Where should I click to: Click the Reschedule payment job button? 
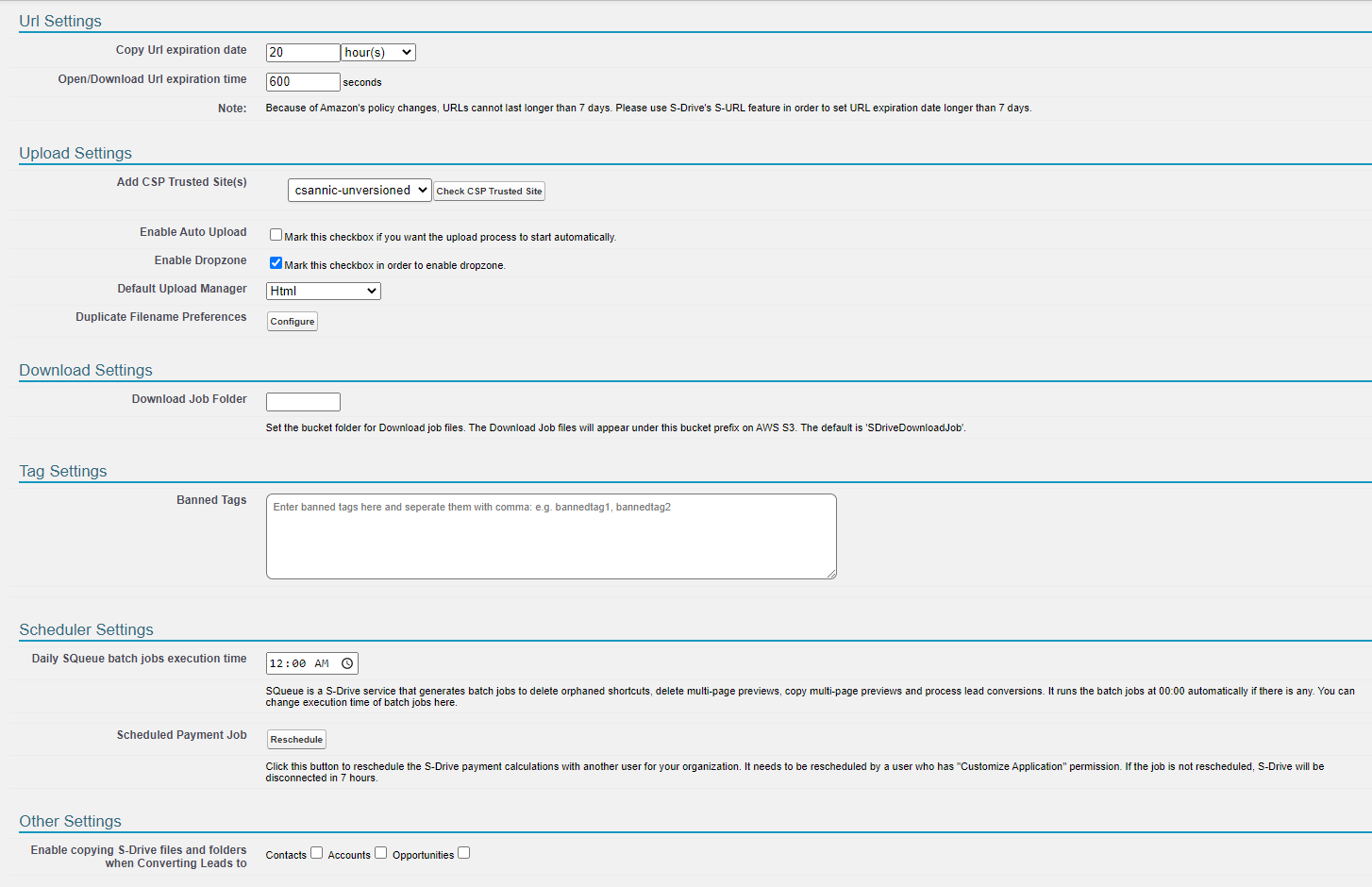coord(296,740)
